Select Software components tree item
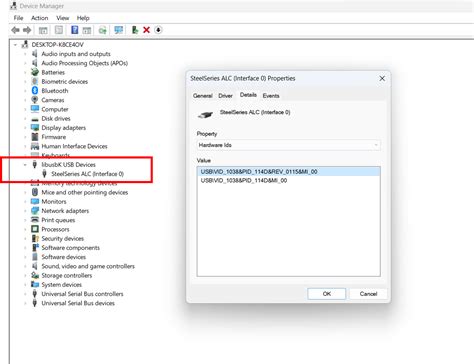The height and width of the screenshot is (364, 474). point(71,248)
